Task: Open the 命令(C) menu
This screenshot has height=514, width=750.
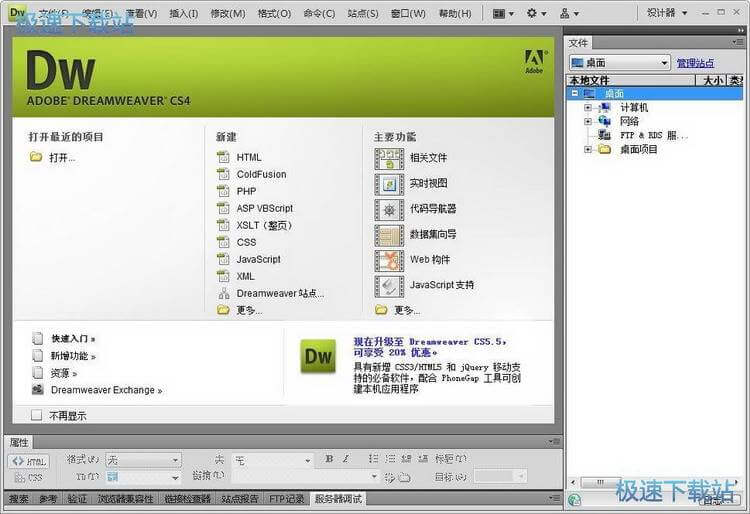Action: 319,13
